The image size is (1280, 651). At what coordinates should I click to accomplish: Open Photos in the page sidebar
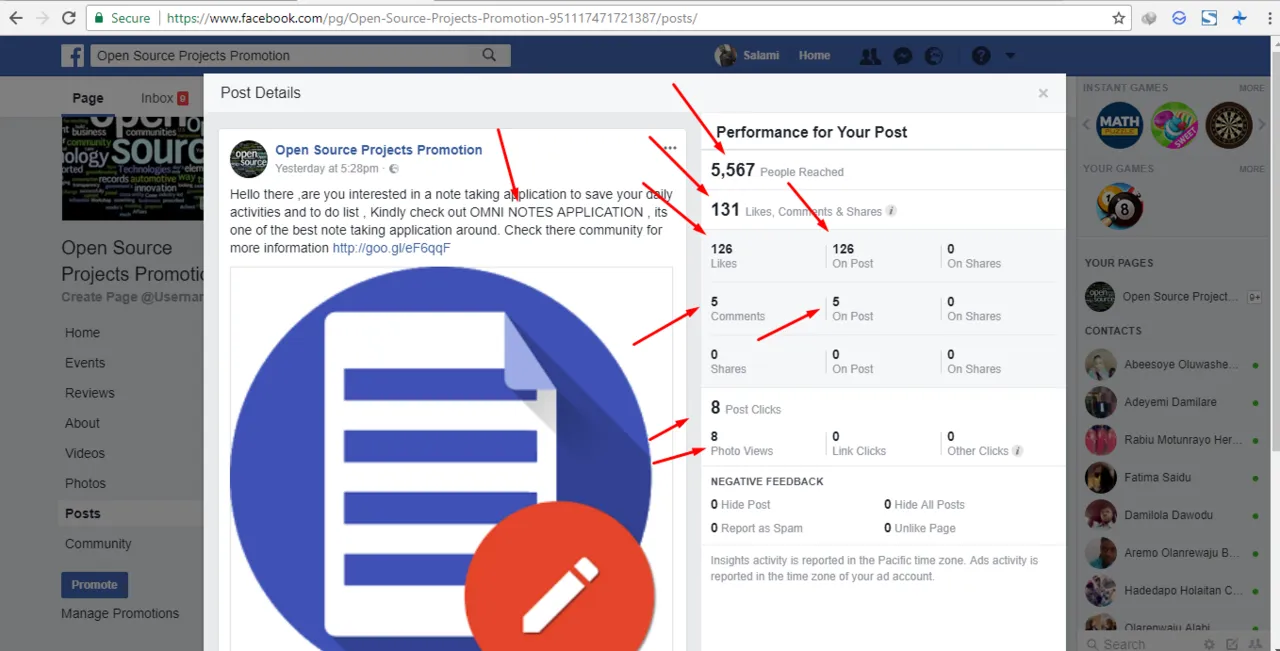[x=85, y=483]
